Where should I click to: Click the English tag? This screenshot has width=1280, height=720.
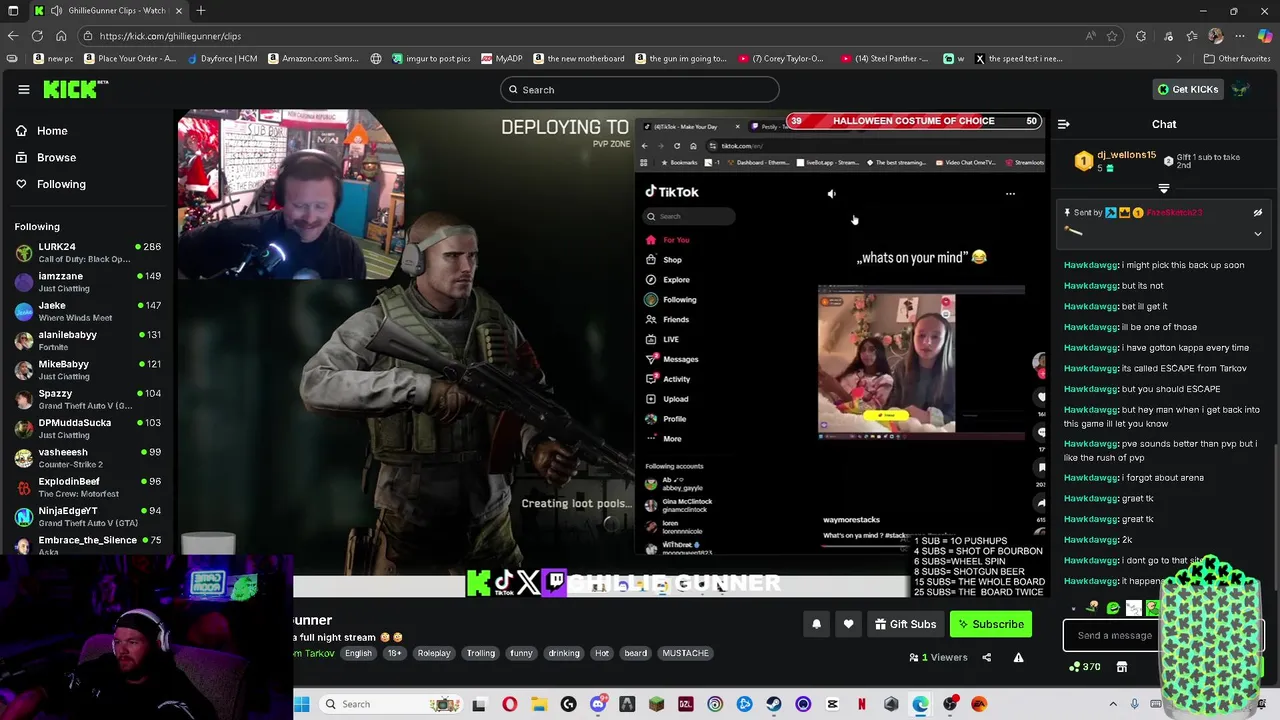(x=358, y=653)
